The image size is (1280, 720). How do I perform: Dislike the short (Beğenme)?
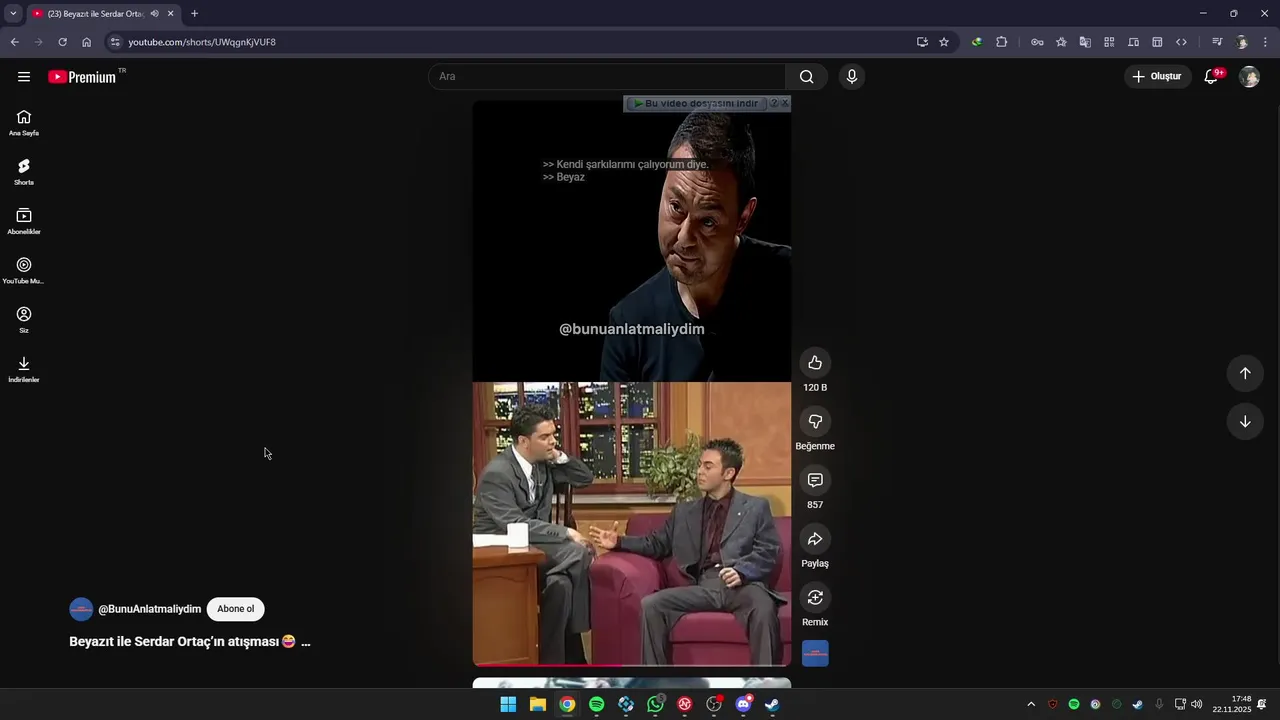point(815,422)
